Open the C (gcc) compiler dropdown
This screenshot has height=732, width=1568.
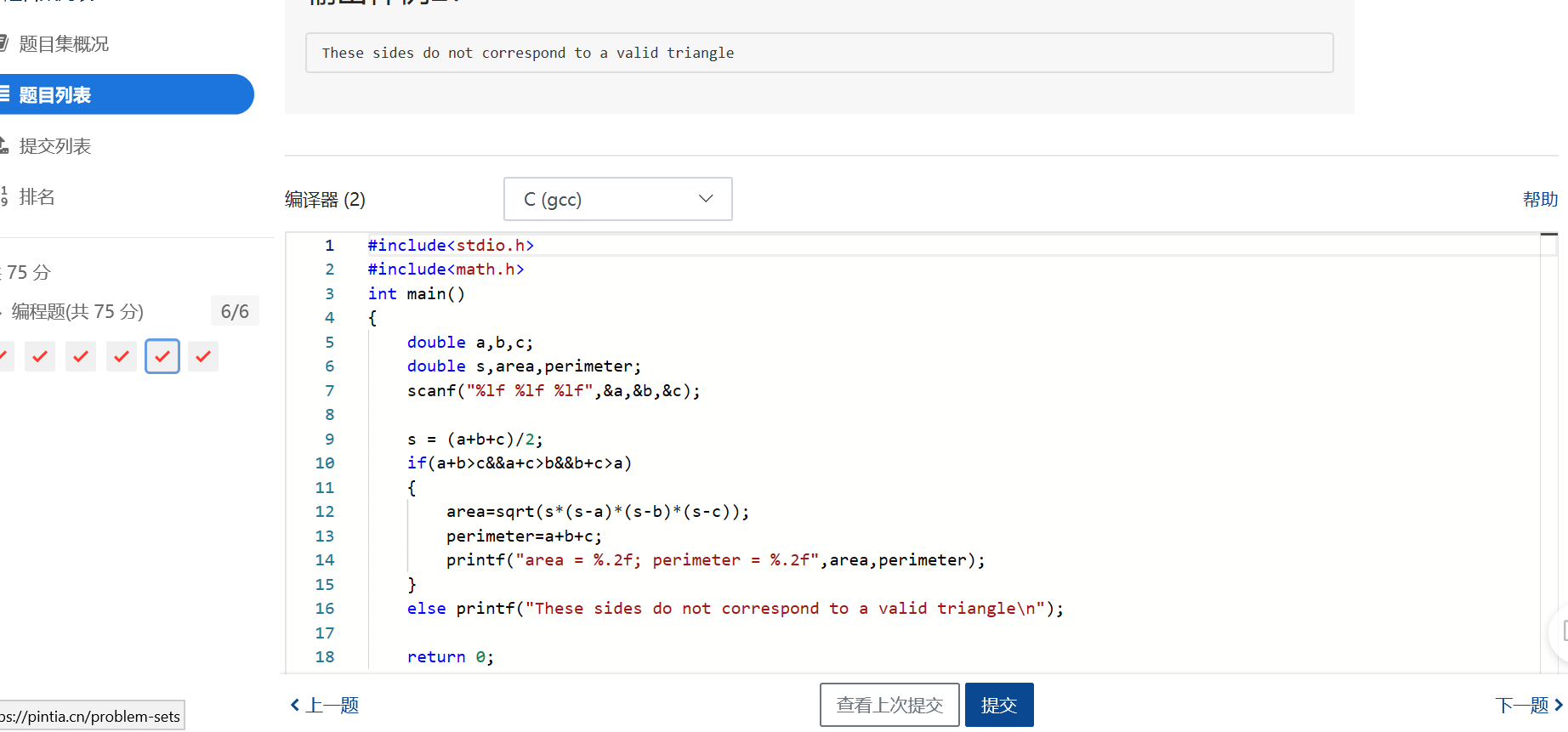click(617, 199)
